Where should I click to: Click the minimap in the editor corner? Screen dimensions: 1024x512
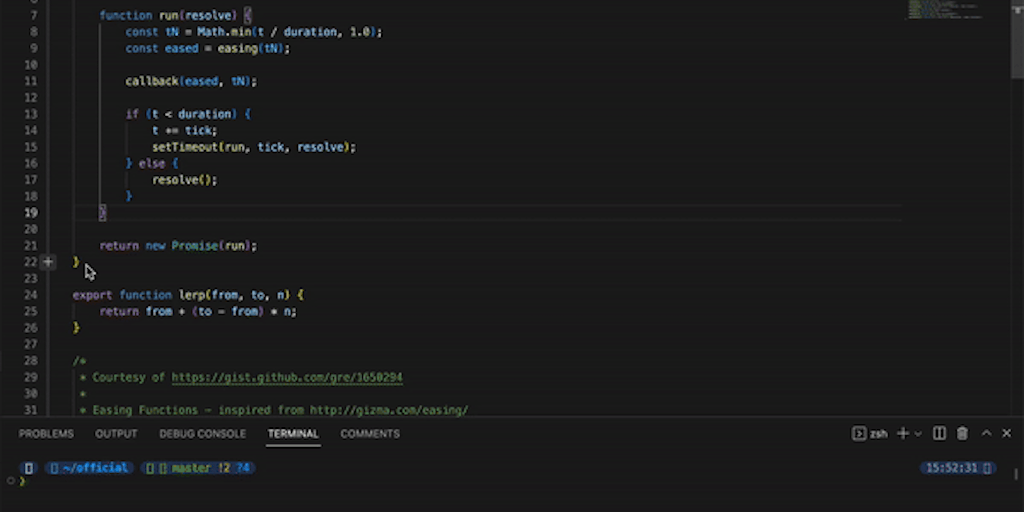[x=944, y=11]
